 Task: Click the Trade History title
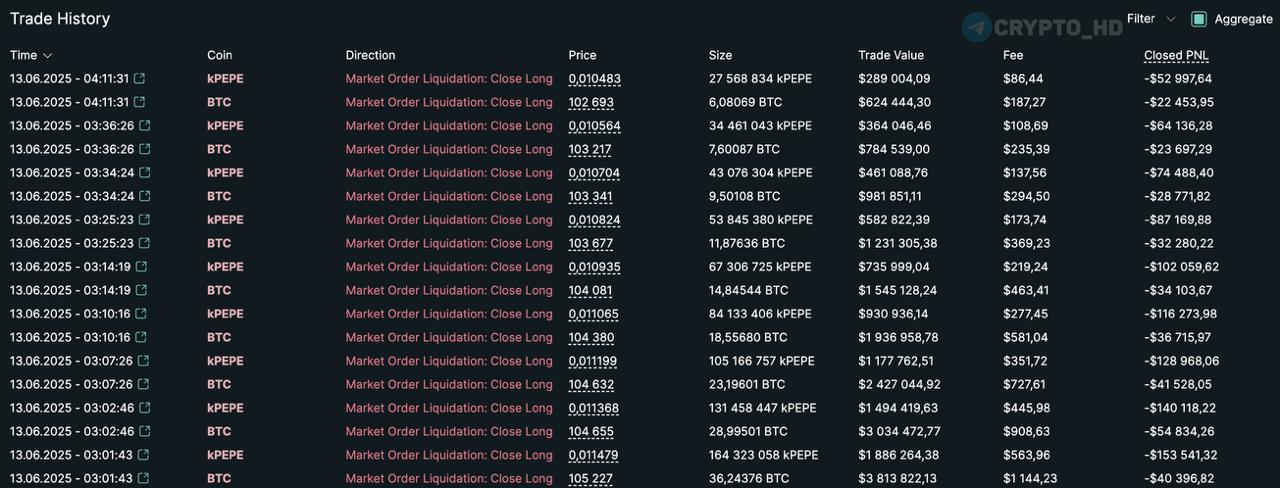coord(60,19)
